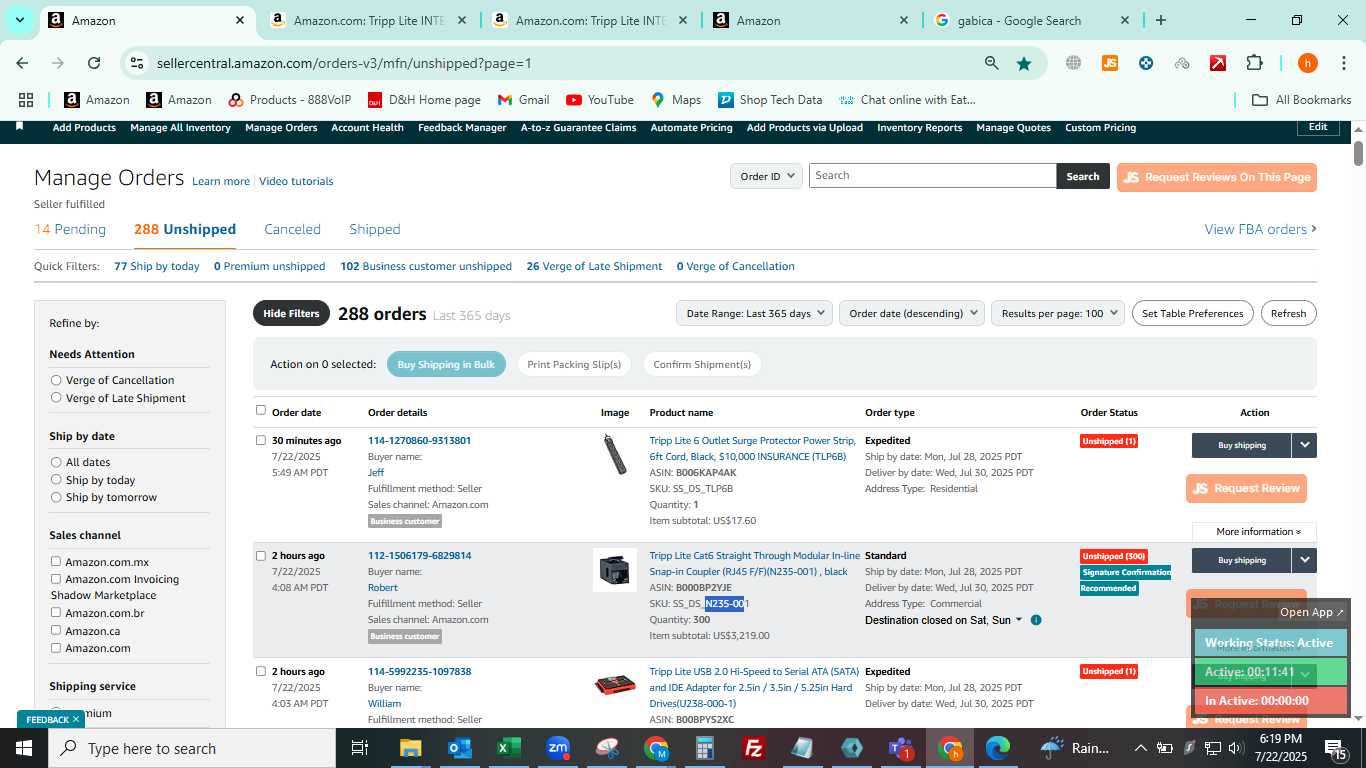Open the D&H Home page bookmark
Viewport: 1366px width, 768px height.
coord(424,100)
